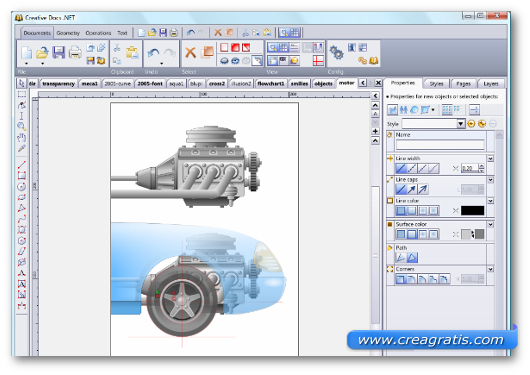Screen dimensions: 530x375
Task: Click the orange book icon in Config group
Action: click(x=374, y=61)
